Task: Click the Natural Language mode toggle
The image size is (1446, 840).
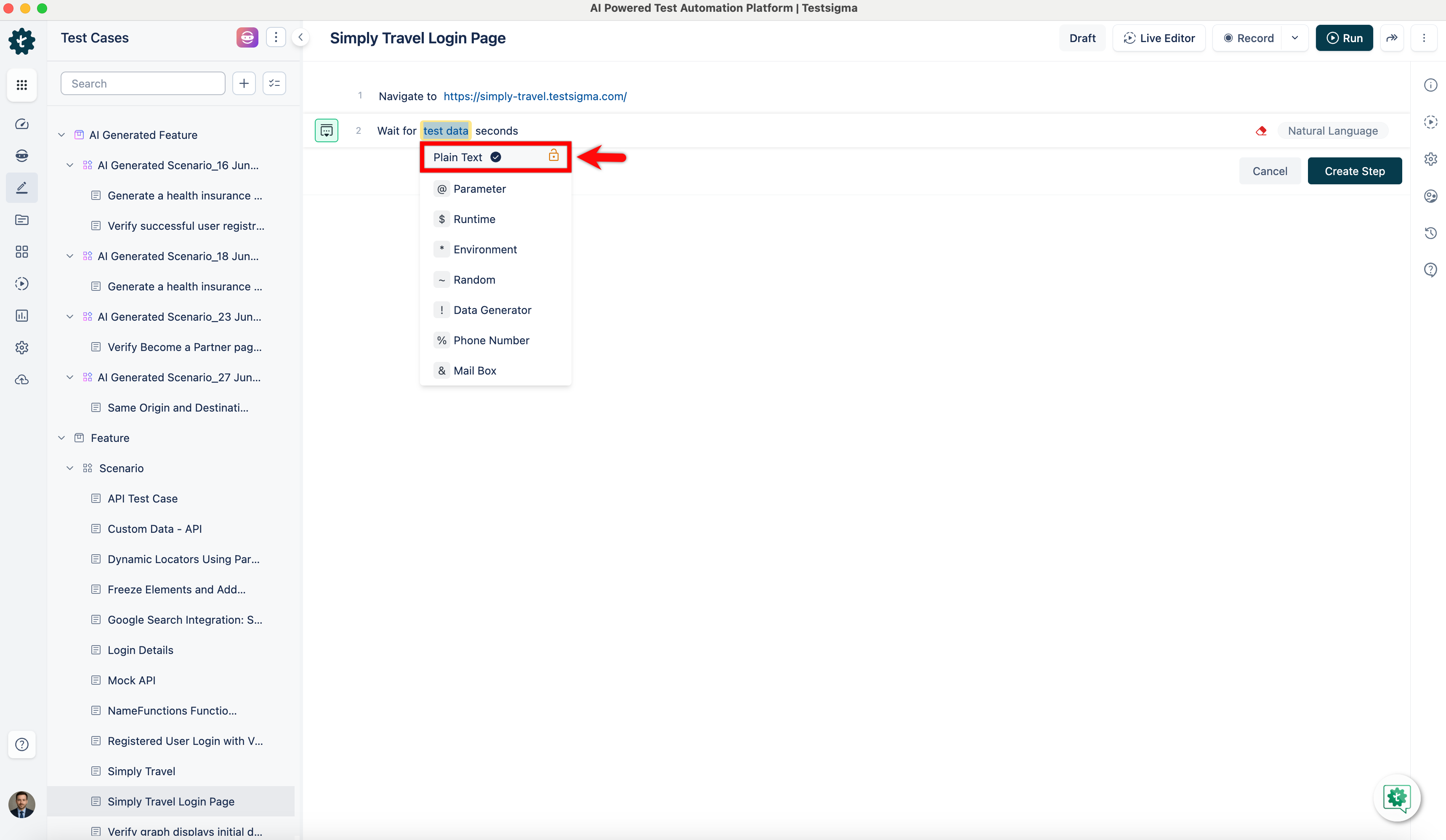Action: pyautogui.click(x=1332, y=131)
